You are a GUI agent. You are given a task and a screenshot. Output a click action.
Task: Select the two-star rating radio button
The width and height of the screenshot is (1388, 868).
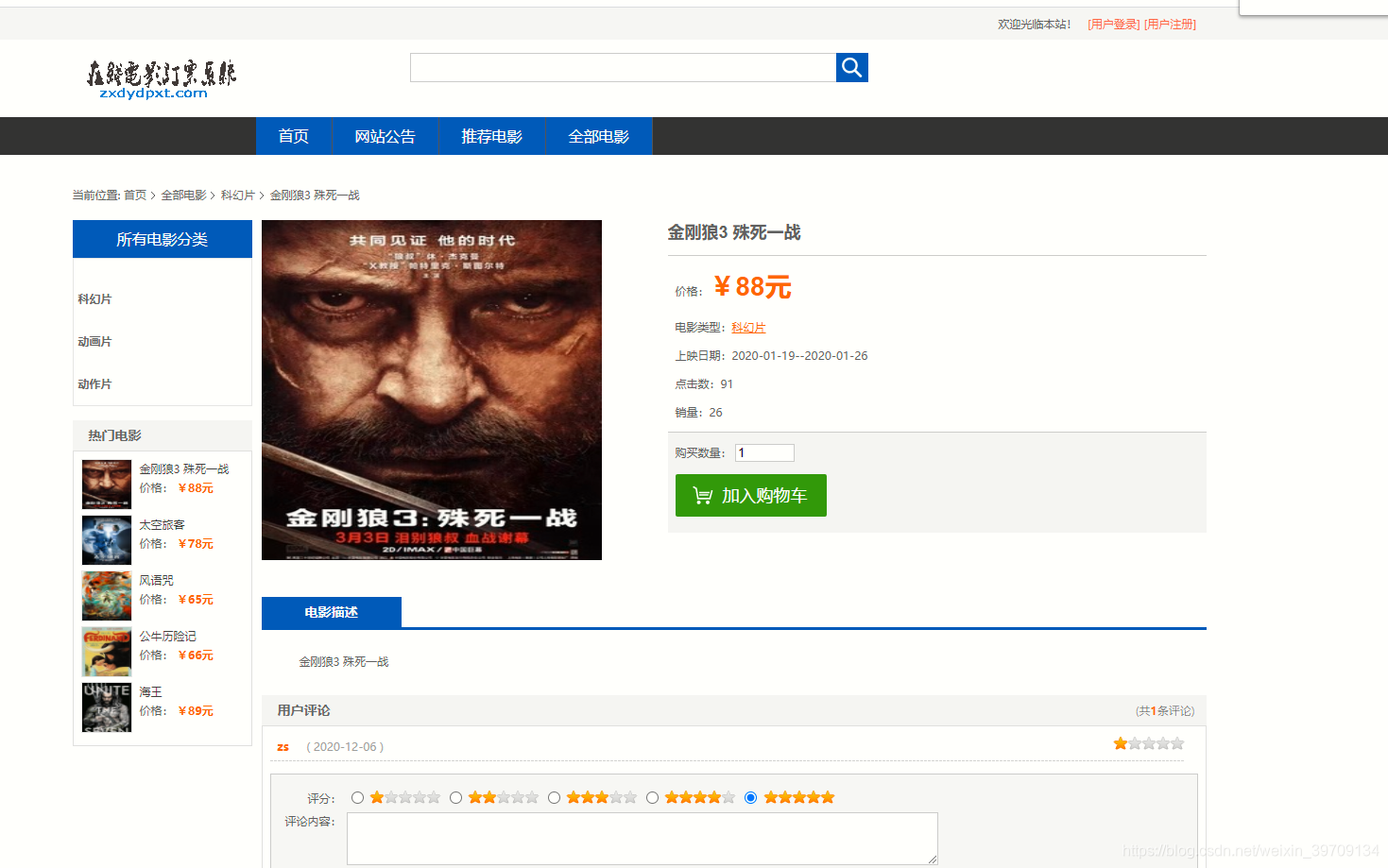[x=455, y=798]
